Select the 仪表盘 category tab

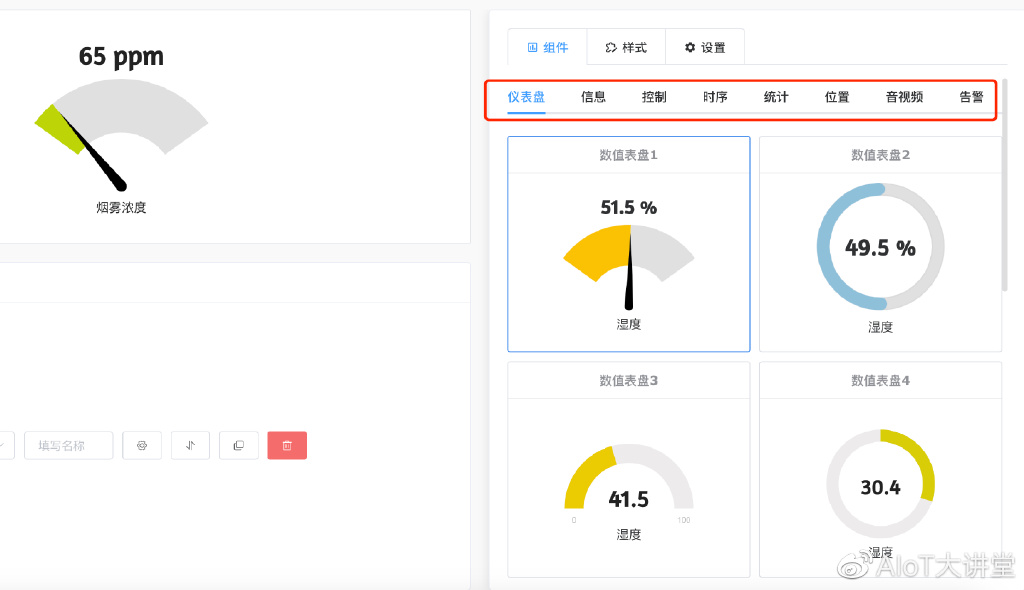pyautogui.click(x=526, y=97)
